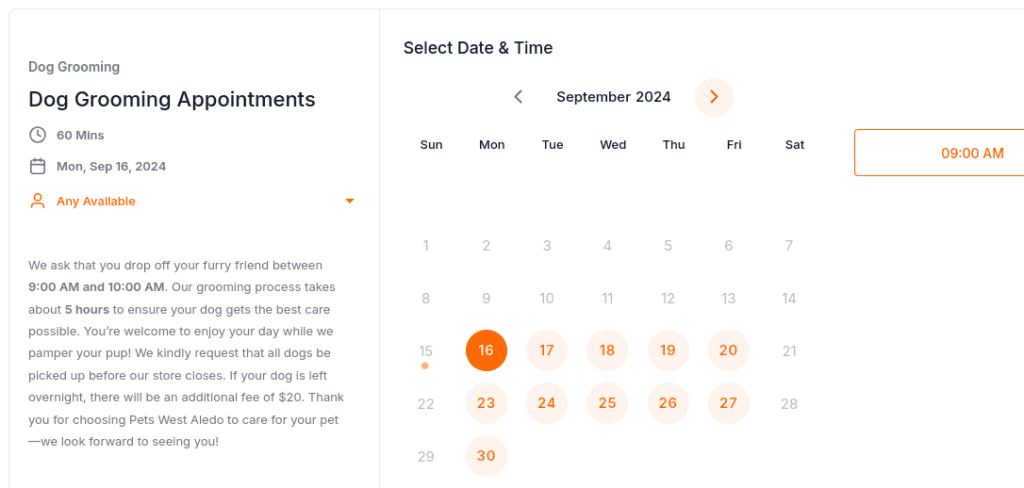Pick Friday September 27
Image resolution: width=1024 pixels, height=488 pixels.
(728, 403)
